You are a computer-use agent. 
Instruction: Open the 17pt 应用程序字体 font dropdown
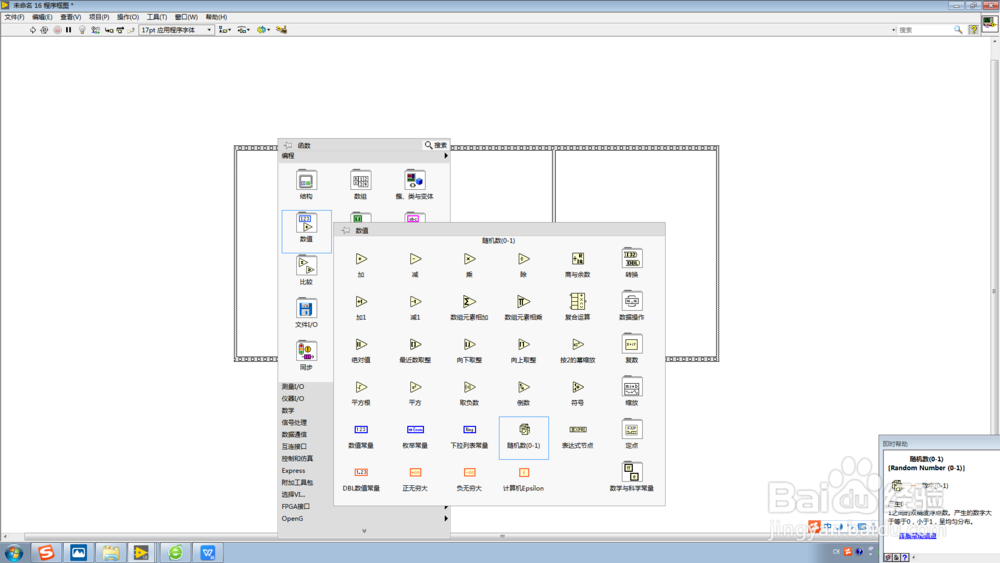(176, 30)
